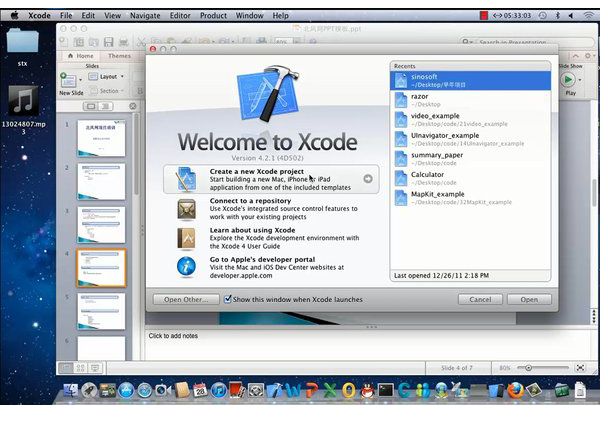
Task: Open PowerPoint P icon in Dock
Action: pos(311,390)
